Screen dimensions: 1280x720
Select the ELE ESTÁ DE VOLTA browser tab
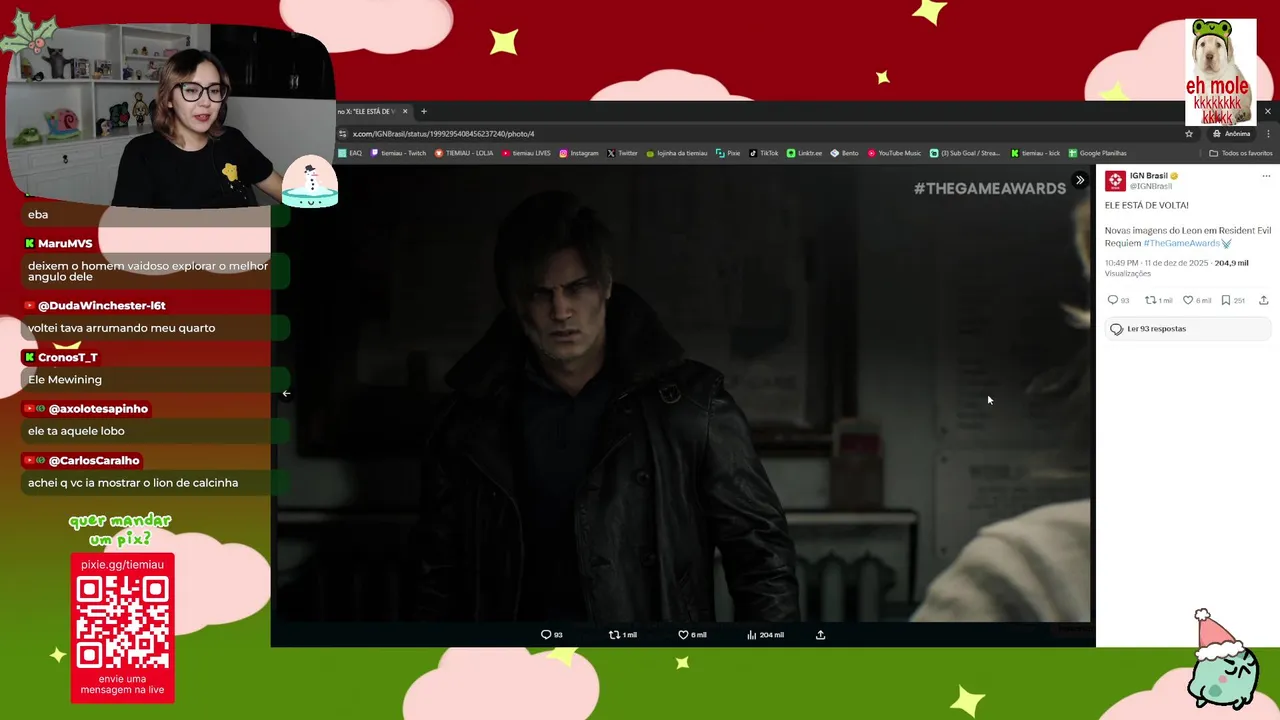tap(368, 111)
